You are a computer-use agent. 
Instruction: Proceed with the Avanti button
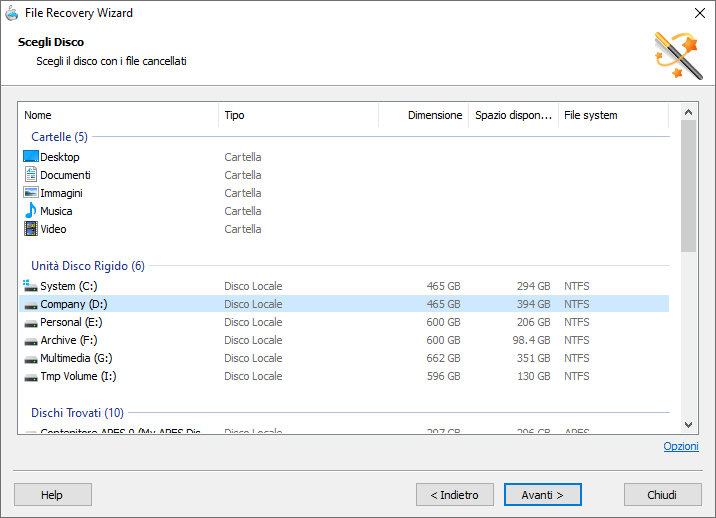pyautogui.click(x=542, y=495)
